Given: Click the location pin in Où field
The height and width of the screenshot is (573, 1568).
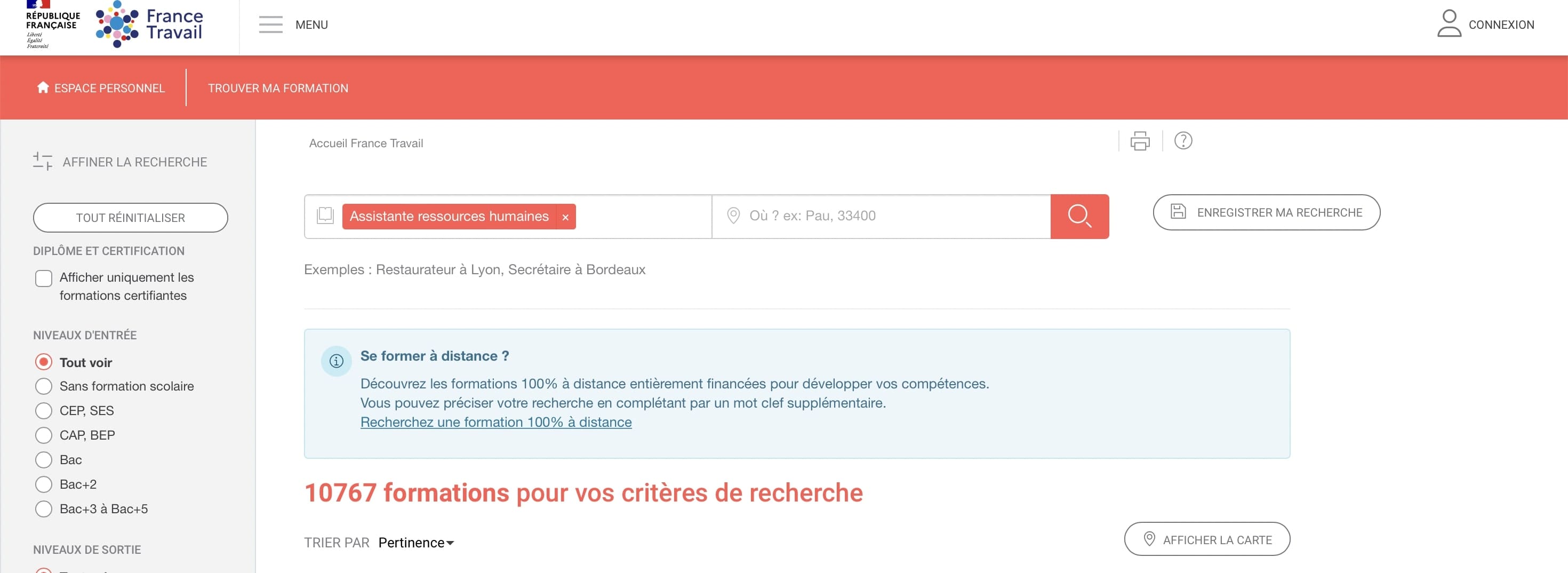Looking at the screenshot, I should (733, 216).
